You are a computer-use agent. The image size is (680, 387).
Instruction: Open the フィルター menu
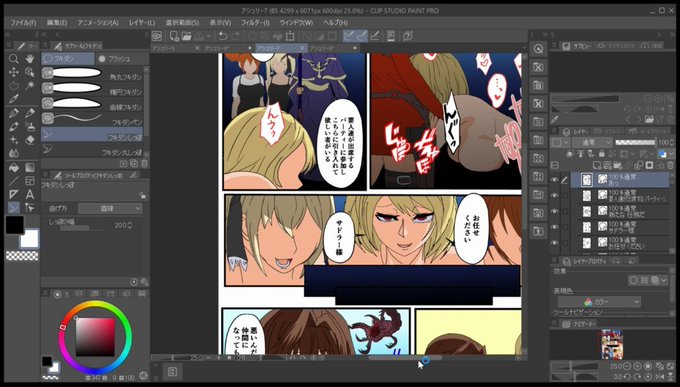[x=255, y=23]
